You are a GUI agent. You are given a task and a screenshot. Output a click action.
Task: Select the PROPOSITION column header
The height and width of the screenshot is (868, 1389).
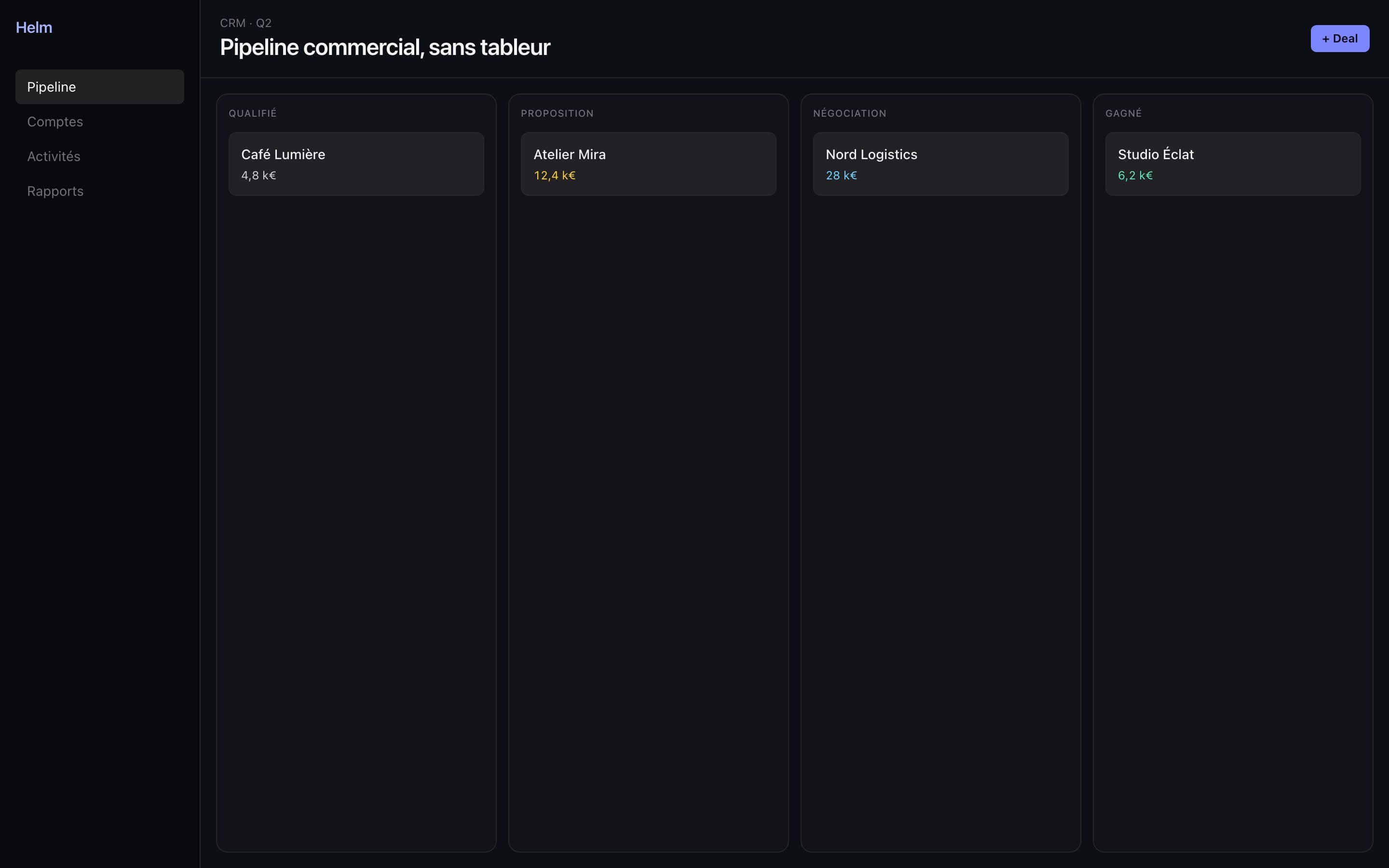[557, 114]
